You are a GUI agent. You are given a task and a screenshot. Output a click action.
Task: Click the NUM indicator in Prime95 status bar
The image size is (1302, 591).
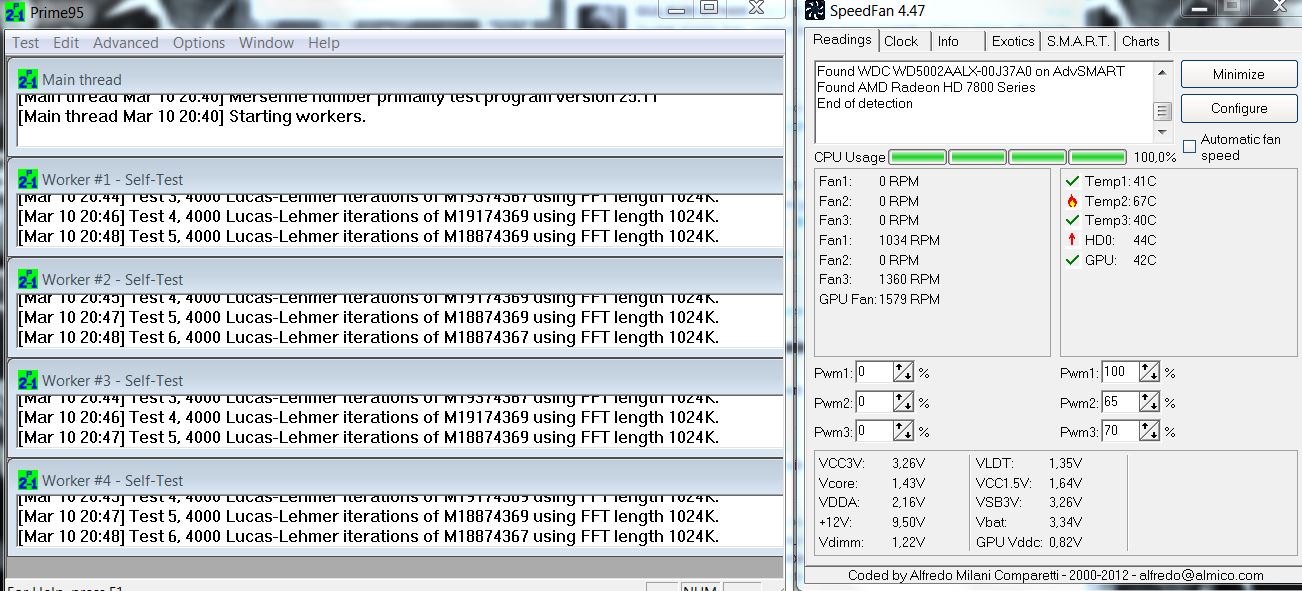(700, 587)
